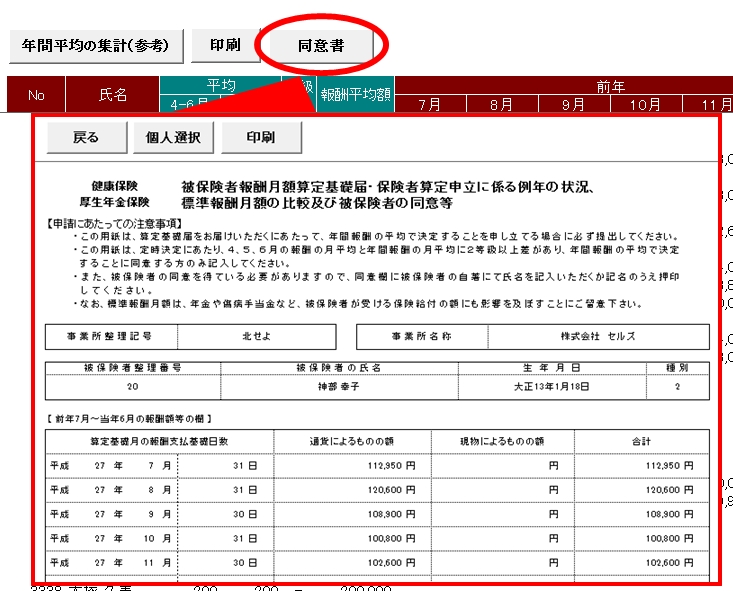Viewport: 733px width, 591px height.
Task: Open the 同意書 button
Action: [321, 46]
